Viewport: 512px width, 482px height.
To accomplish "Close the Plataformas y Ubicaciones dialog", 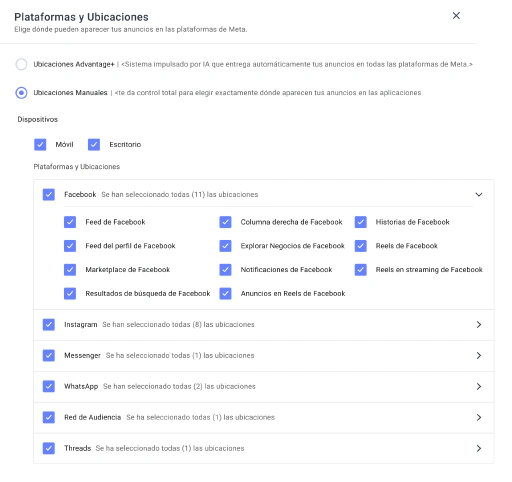I will (456, 16).
